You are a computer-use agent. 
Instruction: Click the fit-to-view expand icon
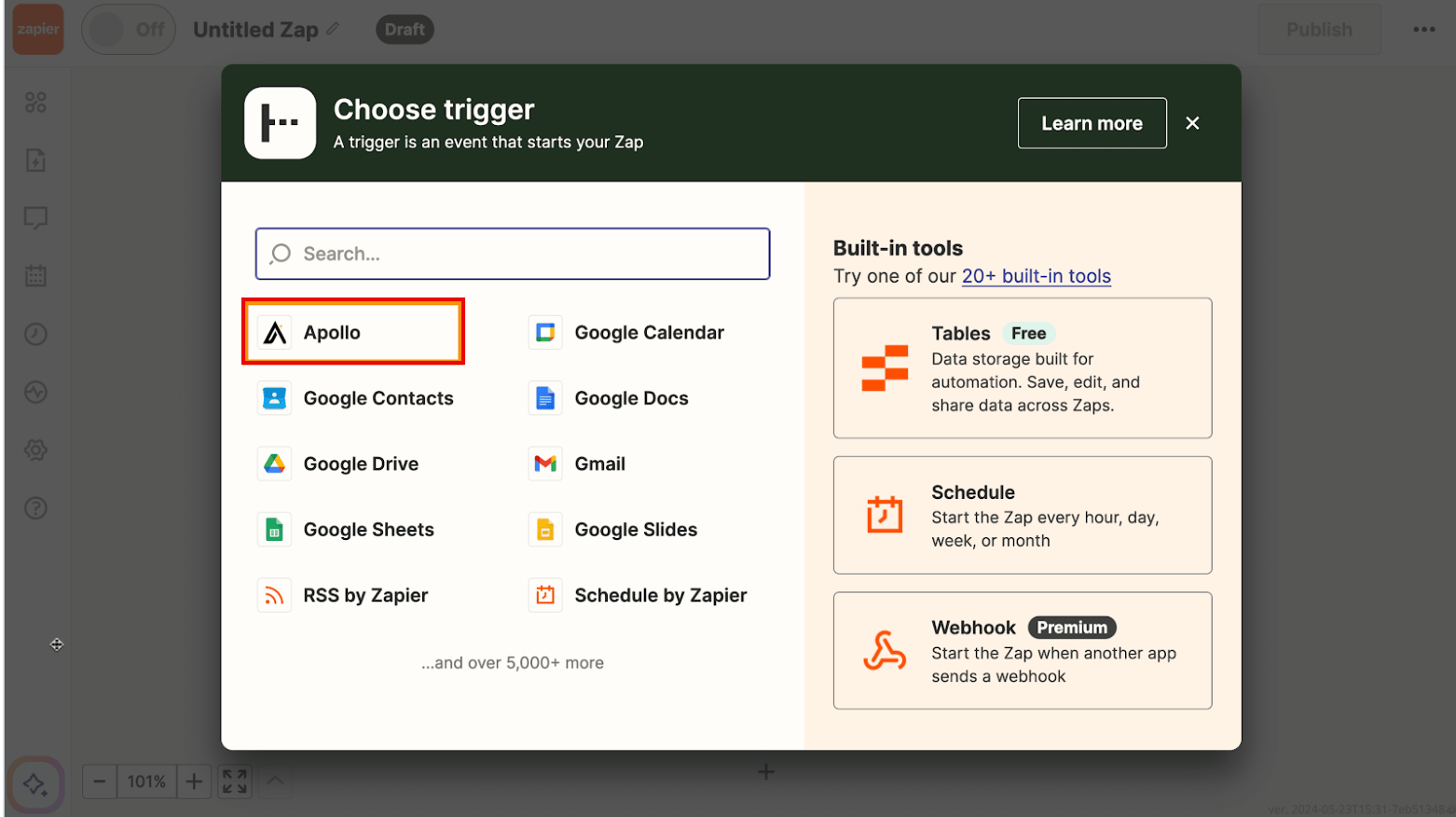[x=235, y=782]
